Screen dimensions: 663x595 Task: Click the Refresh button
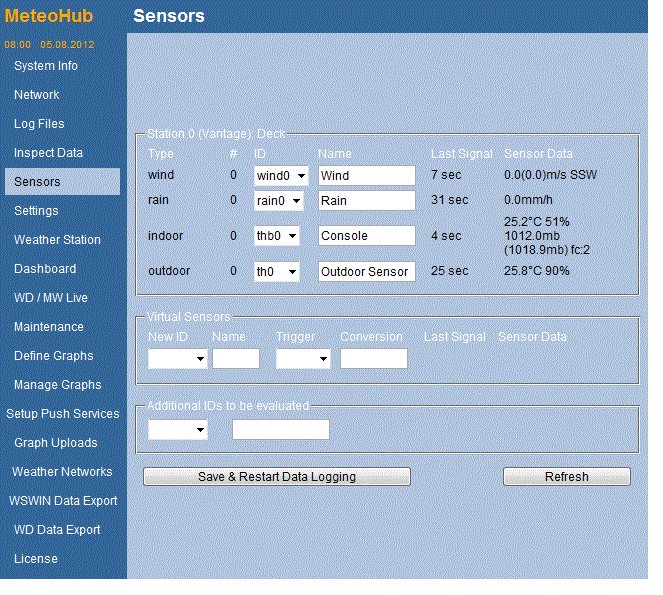coord(567,477)
